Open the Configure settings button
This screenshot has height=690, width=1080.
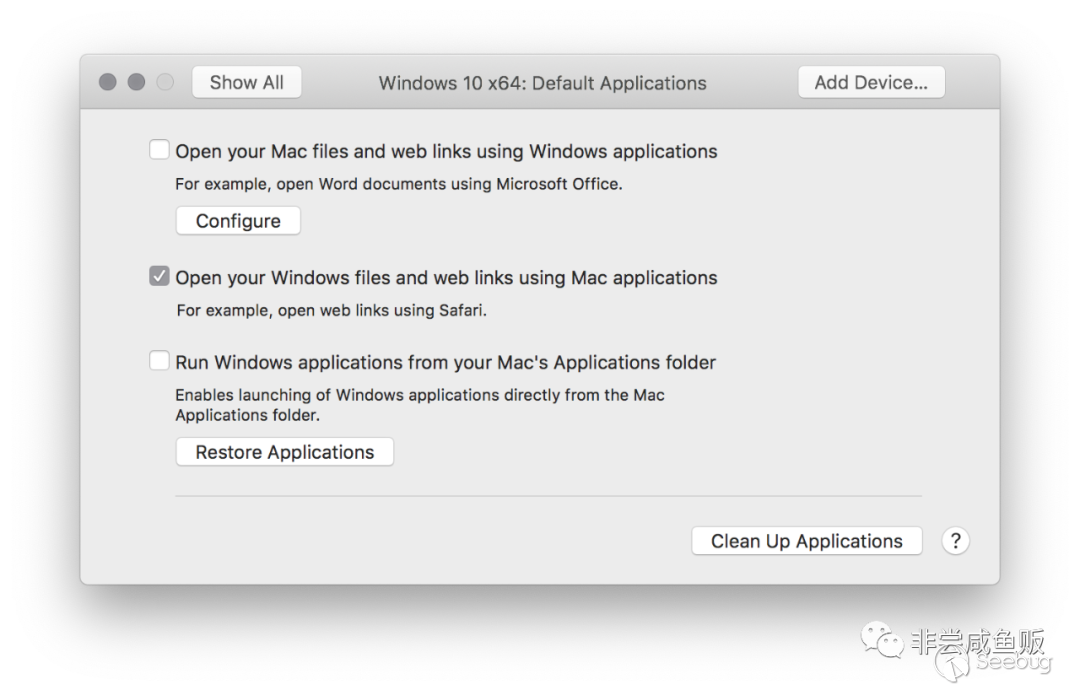(238, 221)
